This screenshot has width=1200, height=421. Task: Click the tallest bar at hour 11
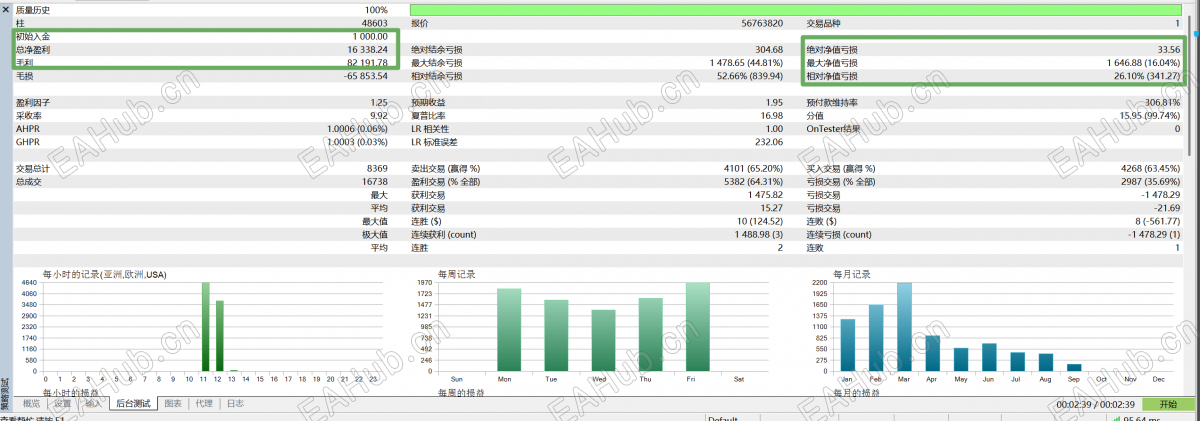pyautogui.click(x=206, y=327)
